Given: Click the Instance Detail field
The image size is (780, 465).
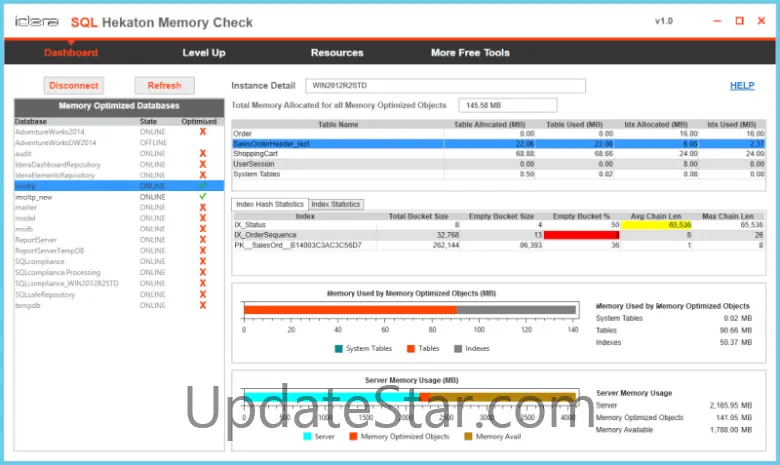Looking at the screenshot, I should point(445,86).
